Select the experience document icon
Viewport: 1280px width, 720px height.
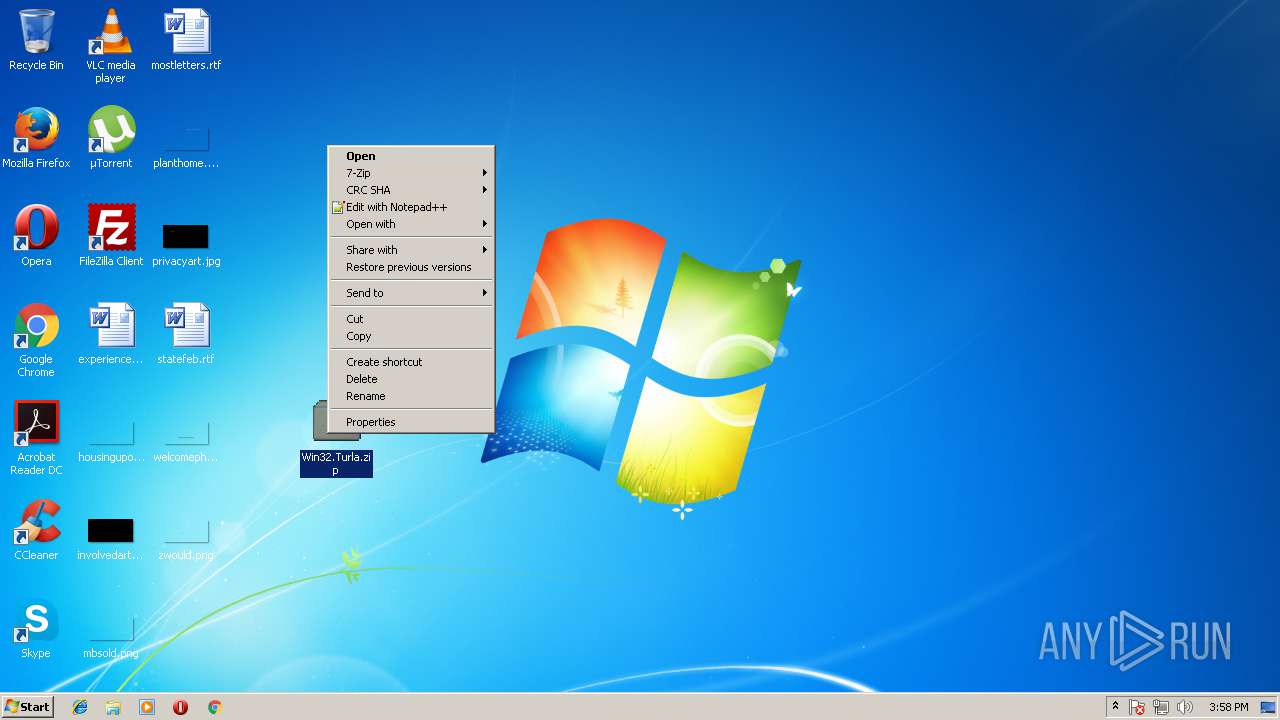110,334
